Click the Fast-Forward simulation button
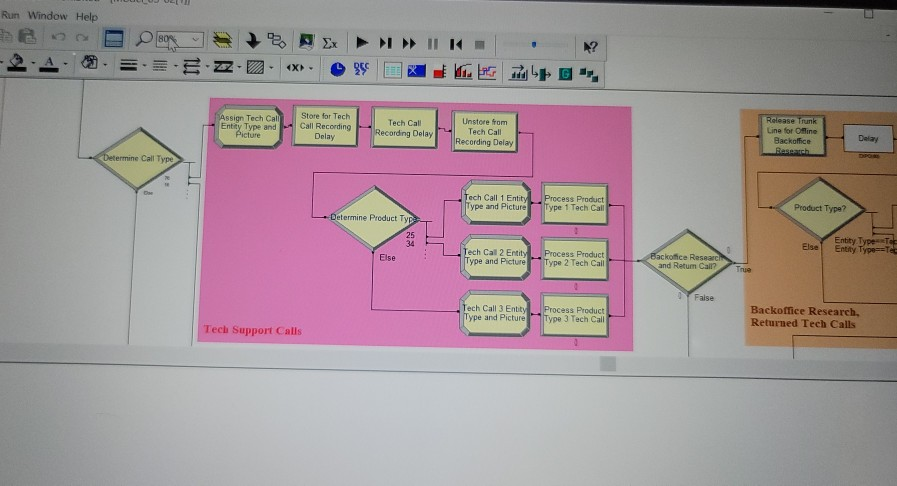The width and height of the screenshot is (897, 486). [x=409, y=43]
